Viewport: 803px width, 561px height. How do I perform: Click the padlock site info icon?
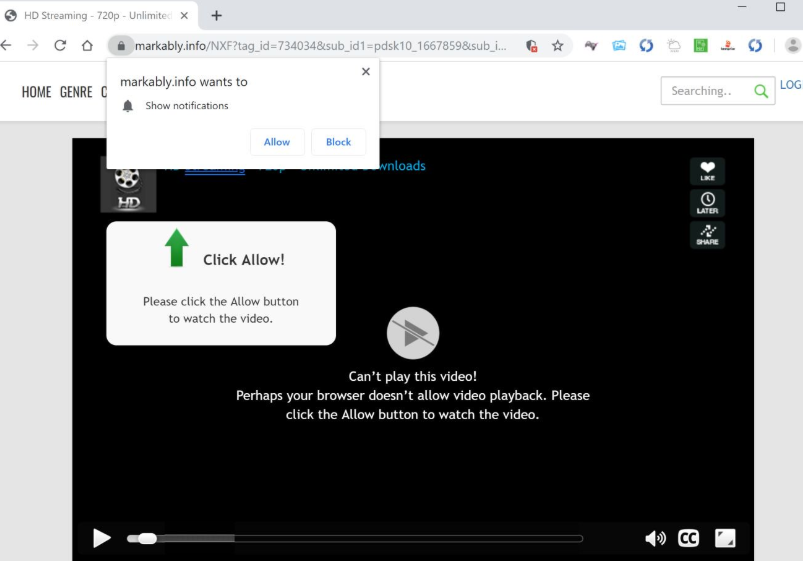click(x=121, y=46)
